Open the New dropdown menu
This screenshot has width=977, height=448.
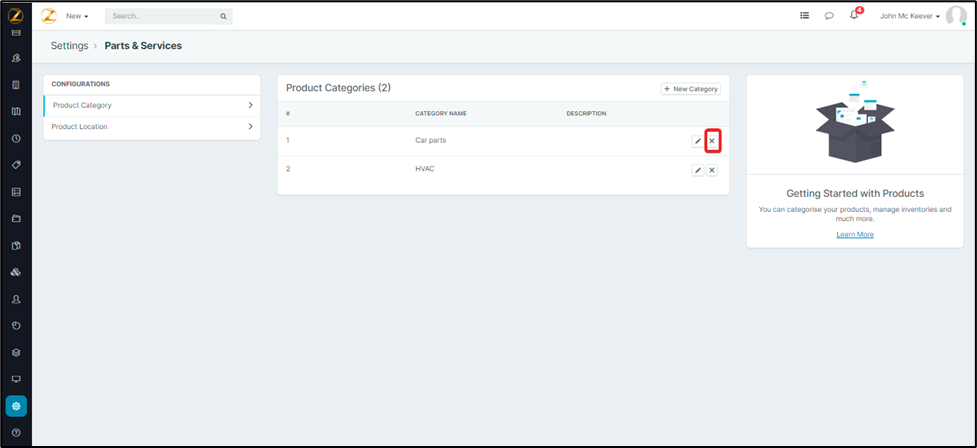[x=77, y=16]
